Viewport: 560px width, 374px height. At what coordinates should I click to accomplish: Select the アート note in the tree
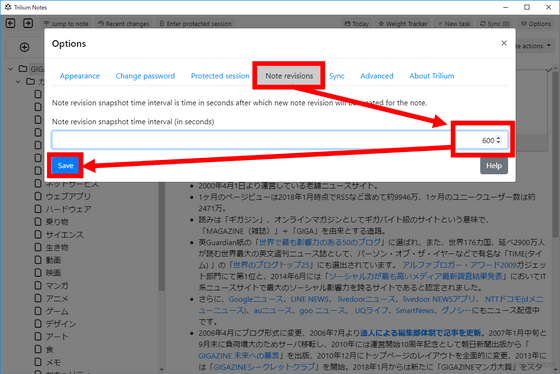[57, 337]
